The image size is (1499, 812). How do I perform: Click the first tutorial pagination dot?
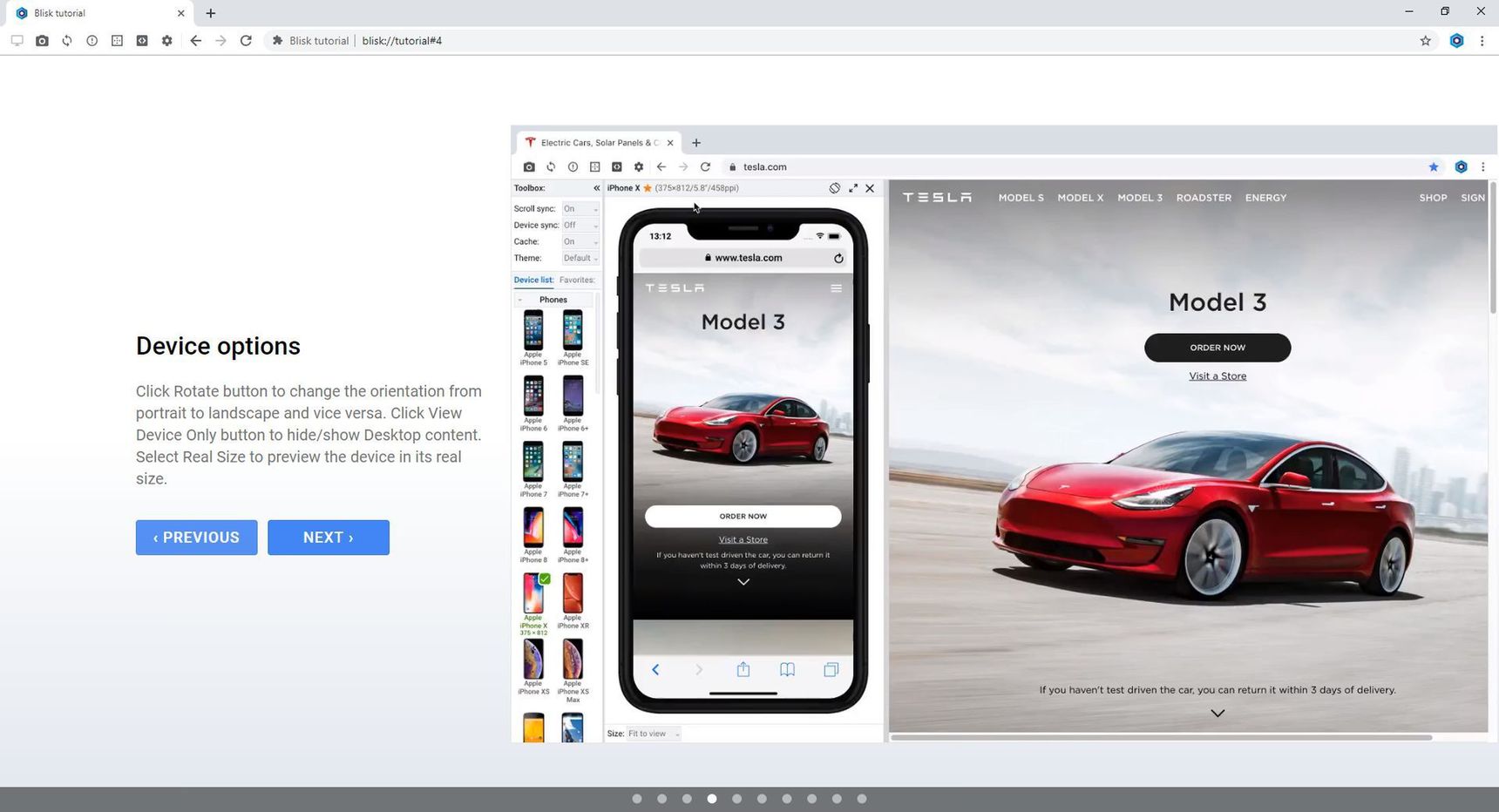click(x=637, y=799)
